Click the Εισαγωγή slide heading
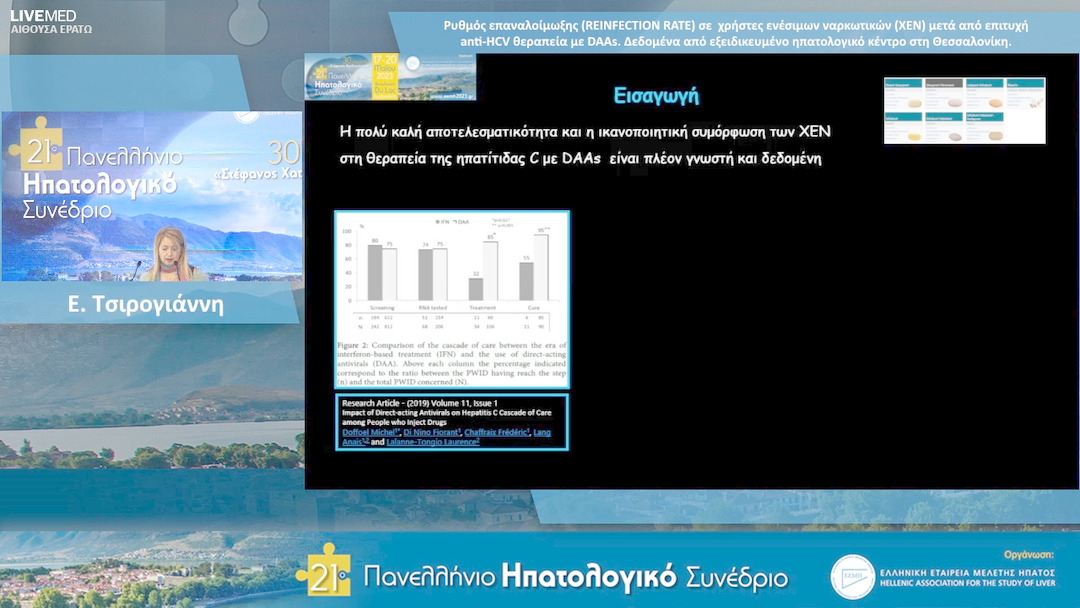This screenshot has width=1080, height=608. coord(655,97)
